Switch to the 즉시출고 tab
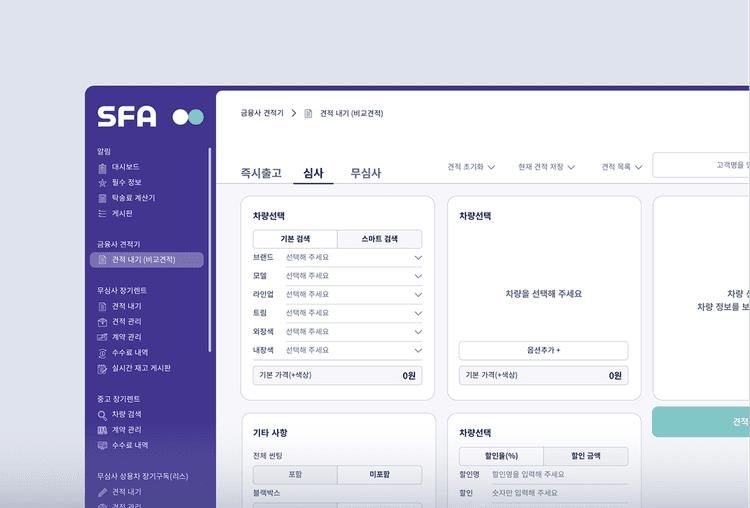Screen dimensions: 750x508 [x=261, y=173]
